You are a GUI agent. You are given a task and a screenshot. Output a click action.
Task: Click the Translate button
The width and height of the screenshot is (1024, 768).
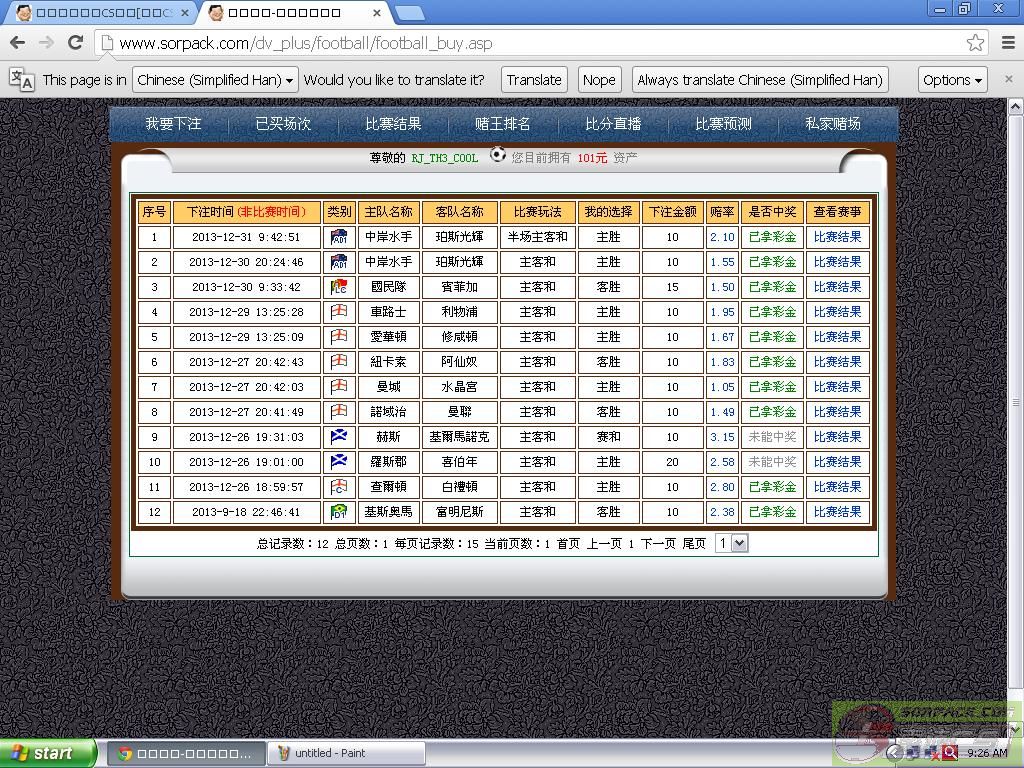click(533, 80)
